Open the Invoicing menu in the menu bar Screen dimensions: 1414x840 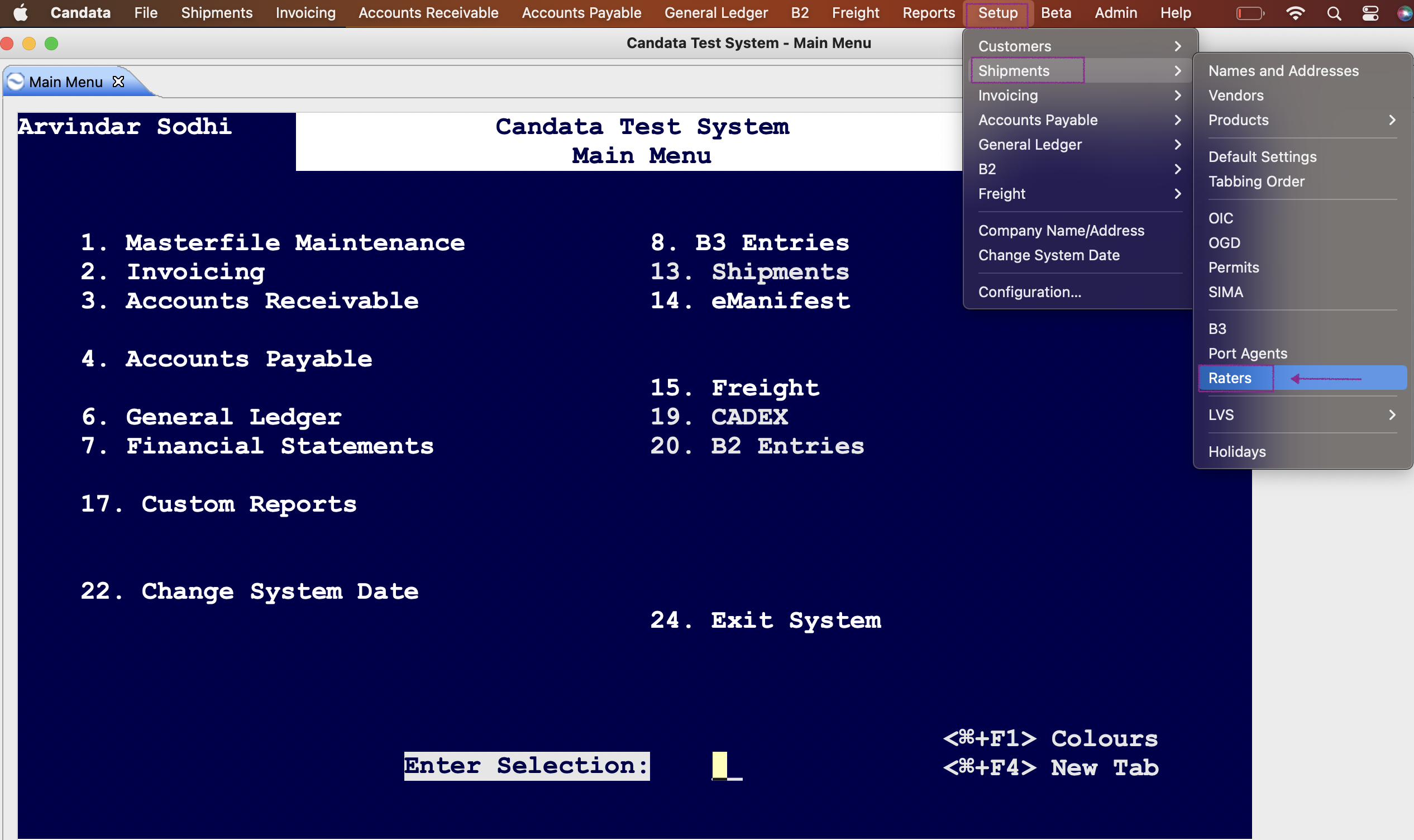point(305,13)
